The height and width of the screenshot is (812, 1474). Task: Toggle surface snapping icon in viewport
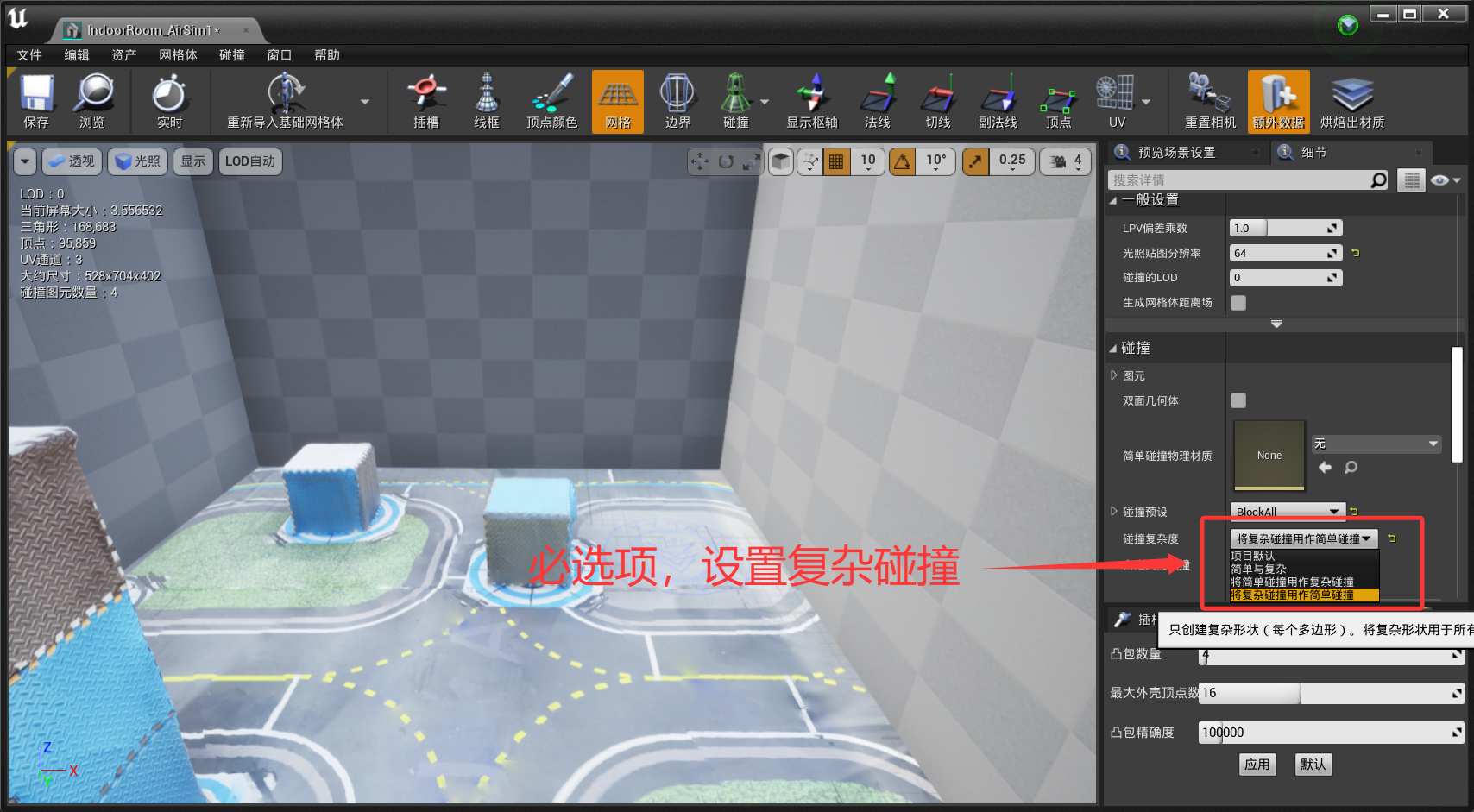tap(809, 161)
